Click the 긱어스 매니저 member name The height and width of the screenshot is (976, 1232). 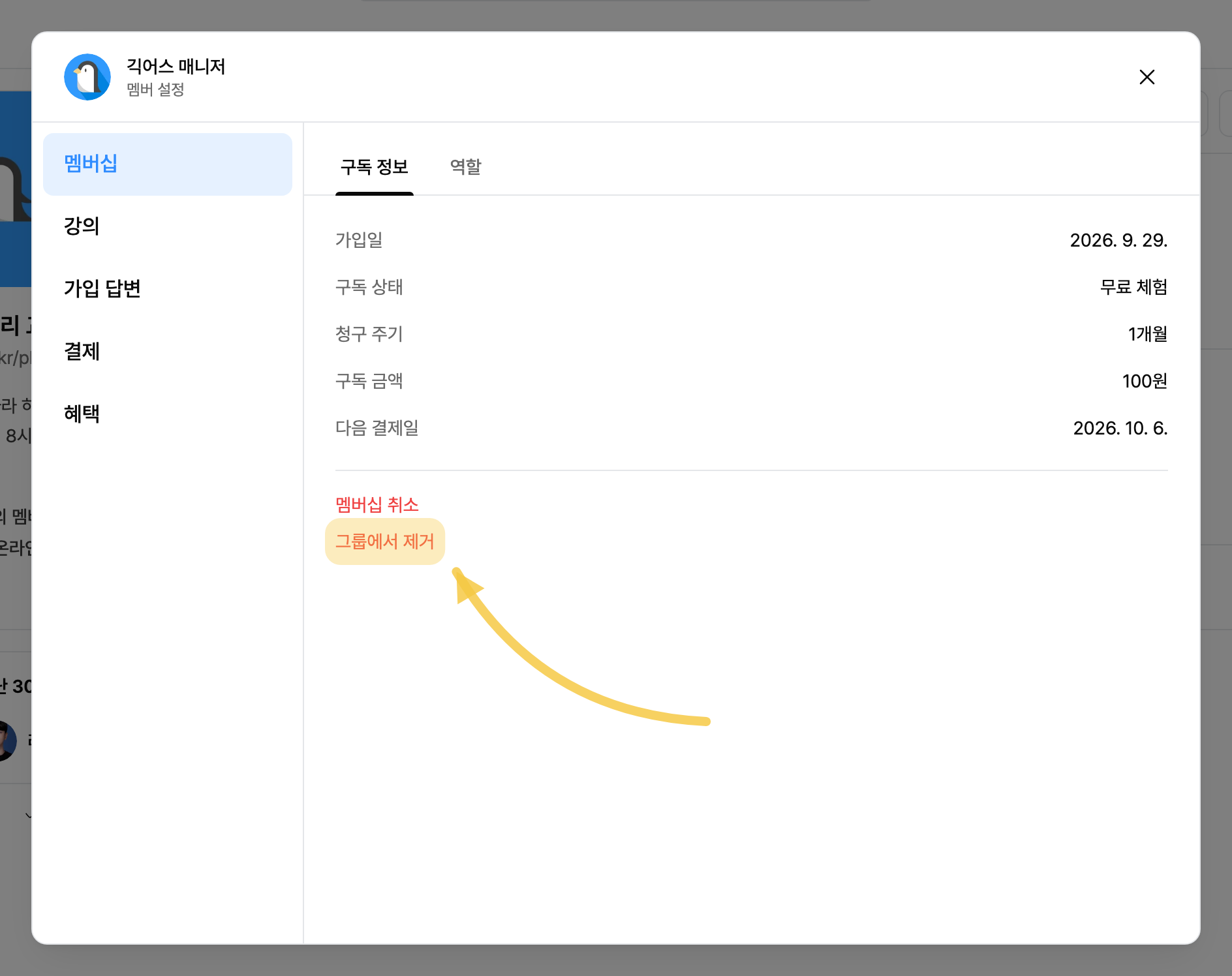[176, 66]
